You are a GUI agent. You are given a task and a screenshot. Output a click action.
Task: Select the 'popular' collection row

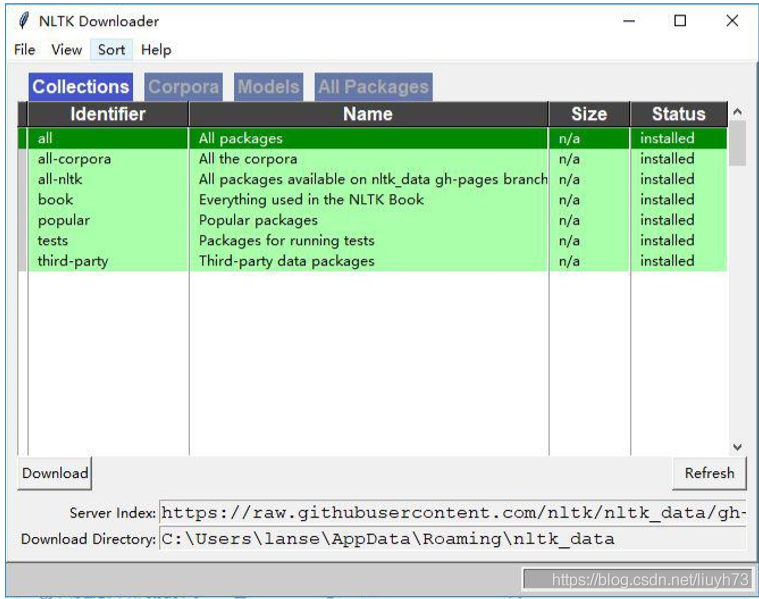coord(372,220)
